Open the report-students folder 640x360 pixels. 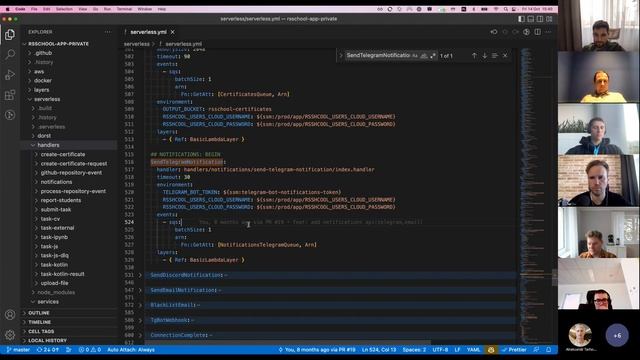pos(61,200)
